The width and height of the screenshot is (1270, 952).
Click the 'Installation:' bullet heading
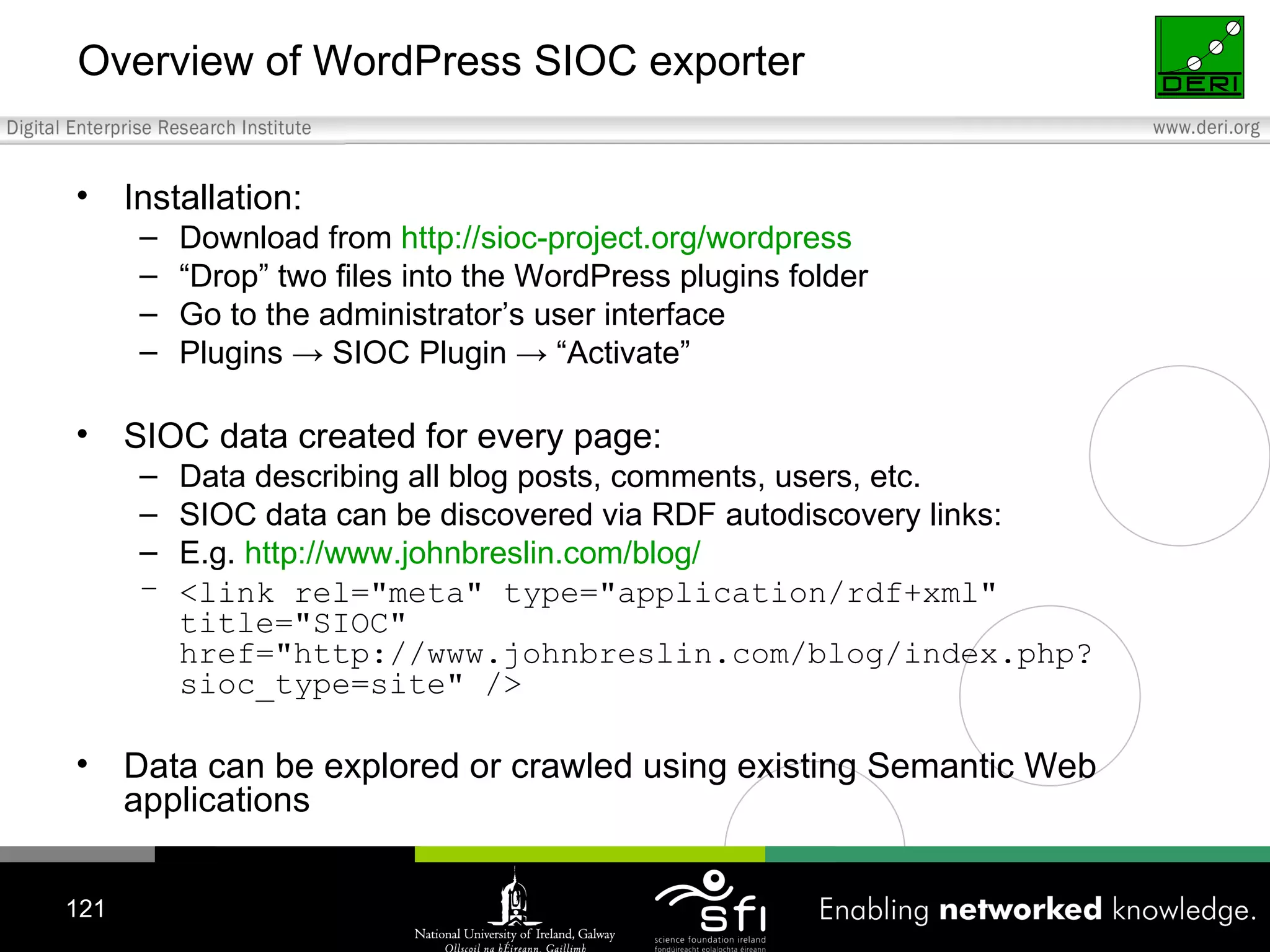[213, 198]
